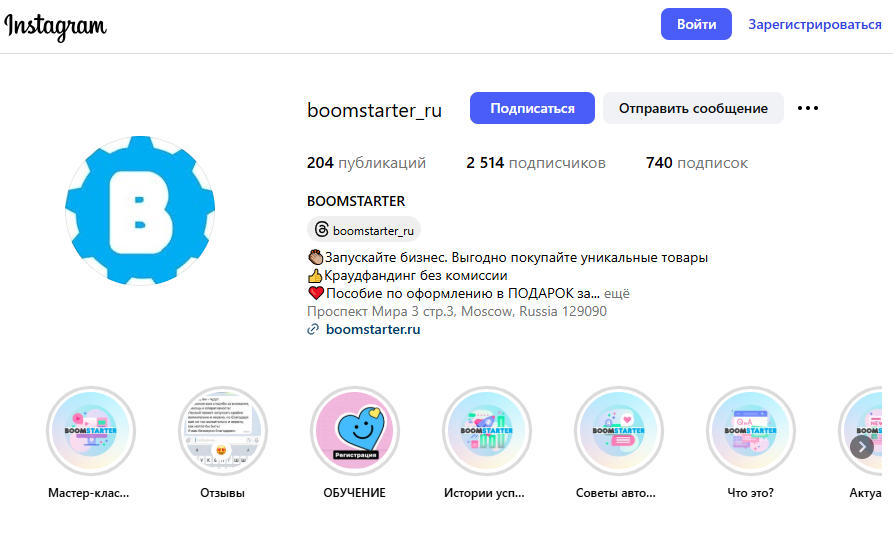Image resolution: width=893 pixels, height=540 pixels.
Task: Click the Запускайте бизнес bio line
Action: point(507,257)
